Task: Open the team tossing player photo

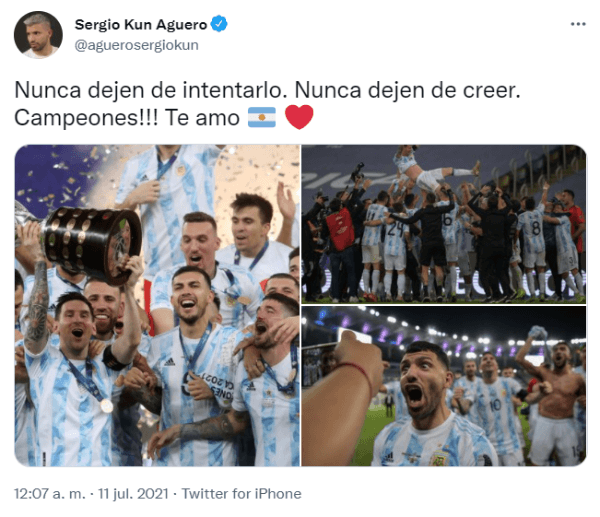Action: pyautogui.click(x=443, y=224)
